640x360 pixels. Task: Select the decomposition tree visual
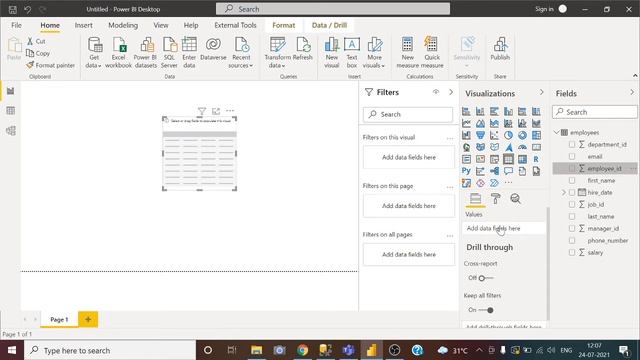point(494,171)
